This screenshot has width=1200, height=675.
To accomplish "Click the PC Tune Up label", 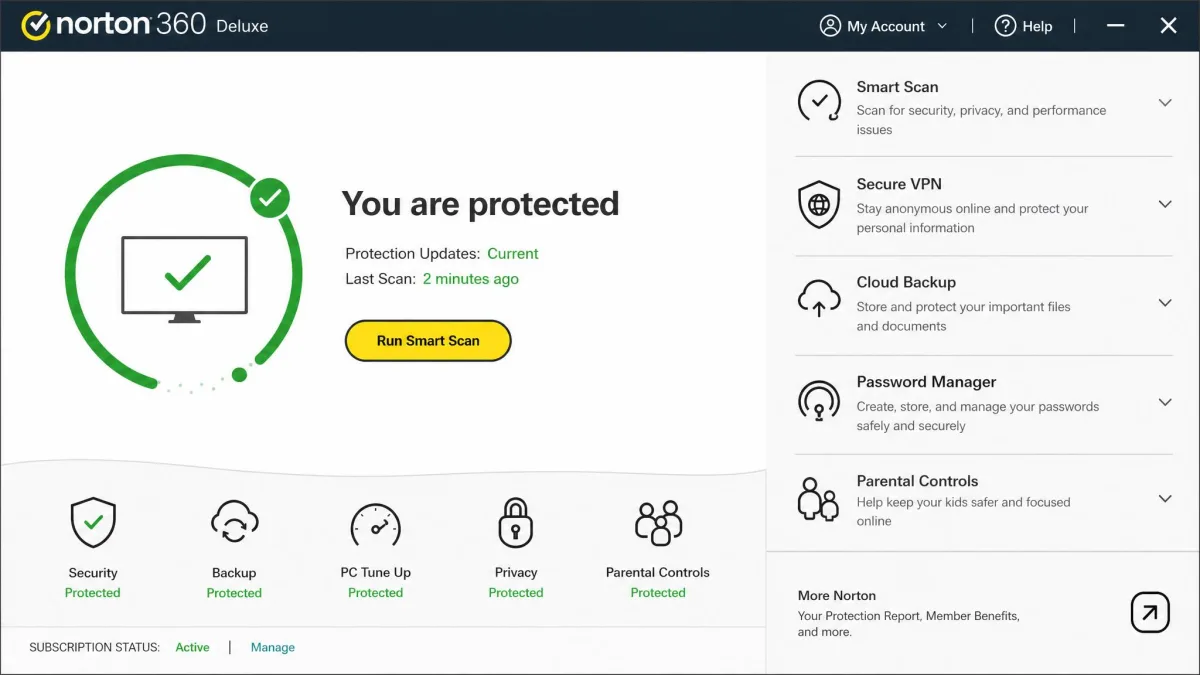I will coord(376,573).
